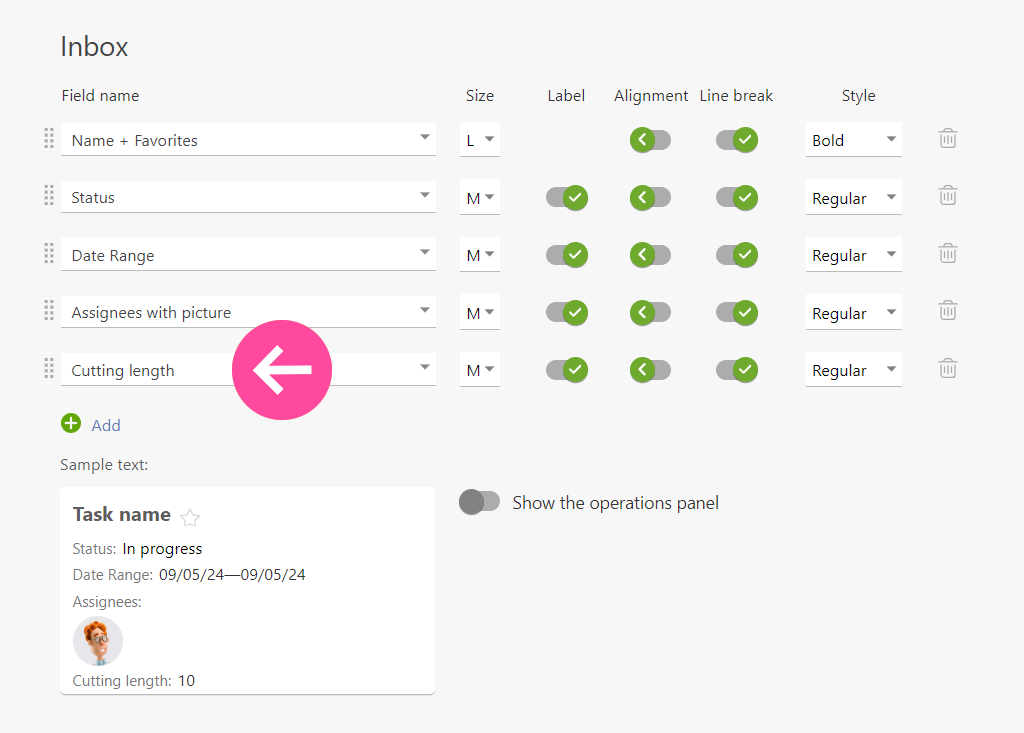The width and height of the screenshot is (1024, 733).
Task: Click the assignee avatar in sample card
Action: (x=98, y=641)
